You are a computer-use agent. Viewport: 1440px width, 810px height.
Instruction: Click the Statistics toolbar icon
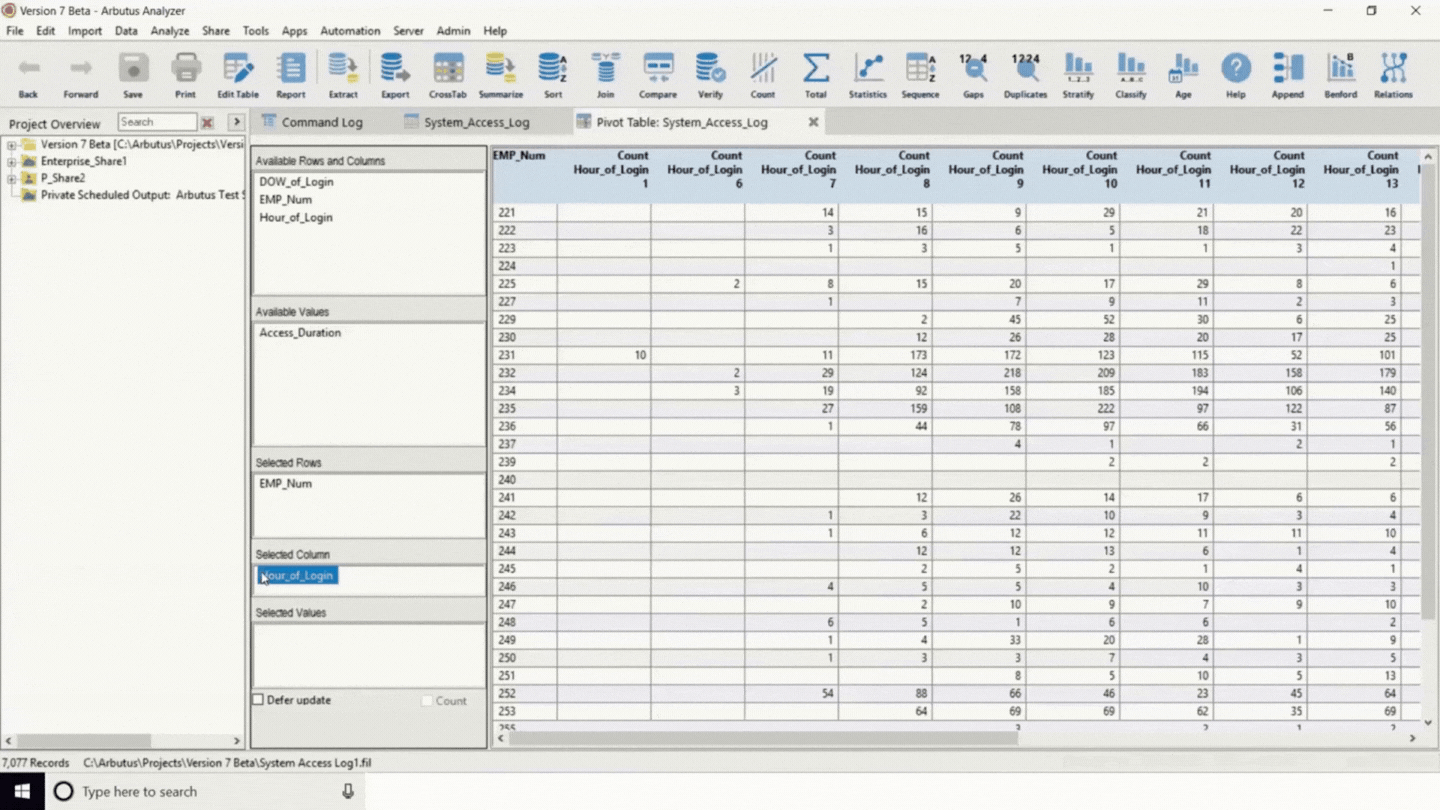click(867, 72)
